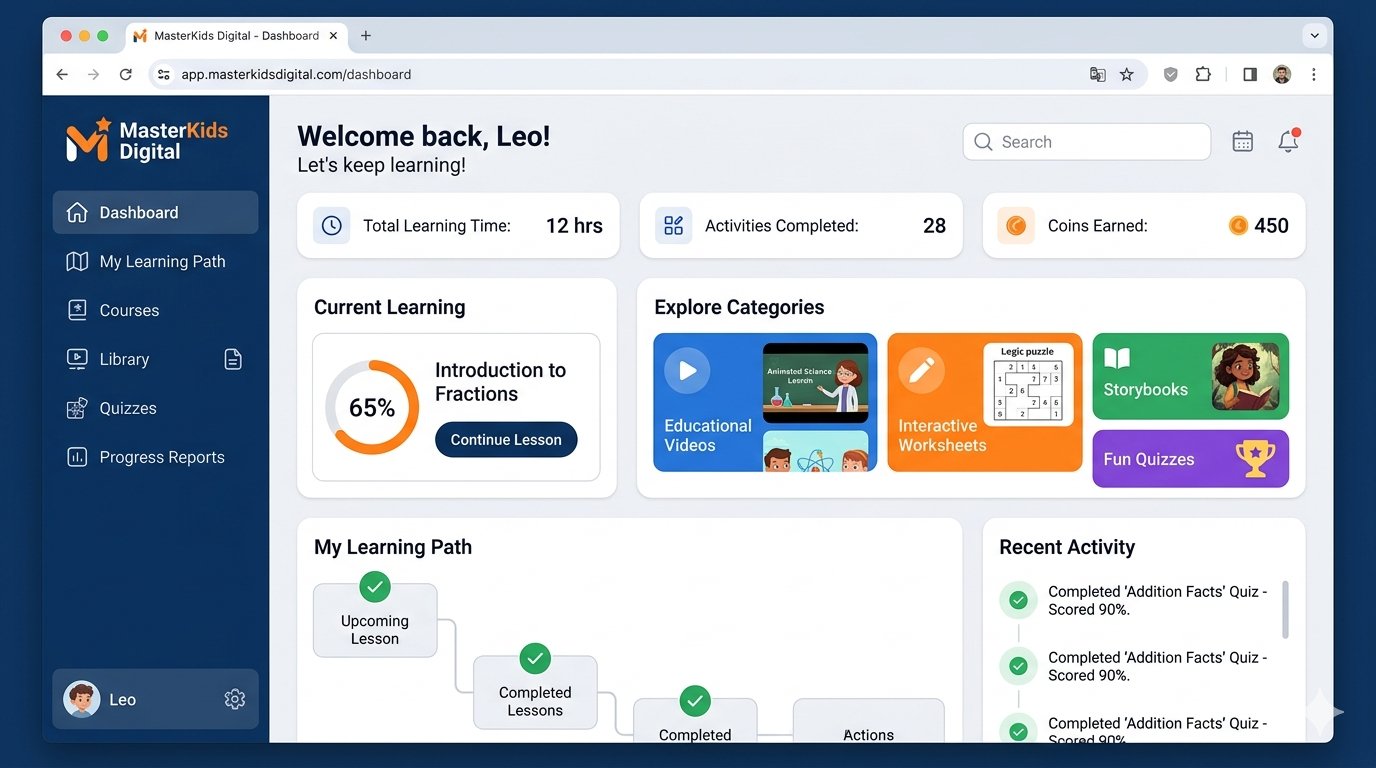The height and width of the screenshot is (768, 1376).
Task: Select the Actions node in learning path
Action: coord(868,721)
